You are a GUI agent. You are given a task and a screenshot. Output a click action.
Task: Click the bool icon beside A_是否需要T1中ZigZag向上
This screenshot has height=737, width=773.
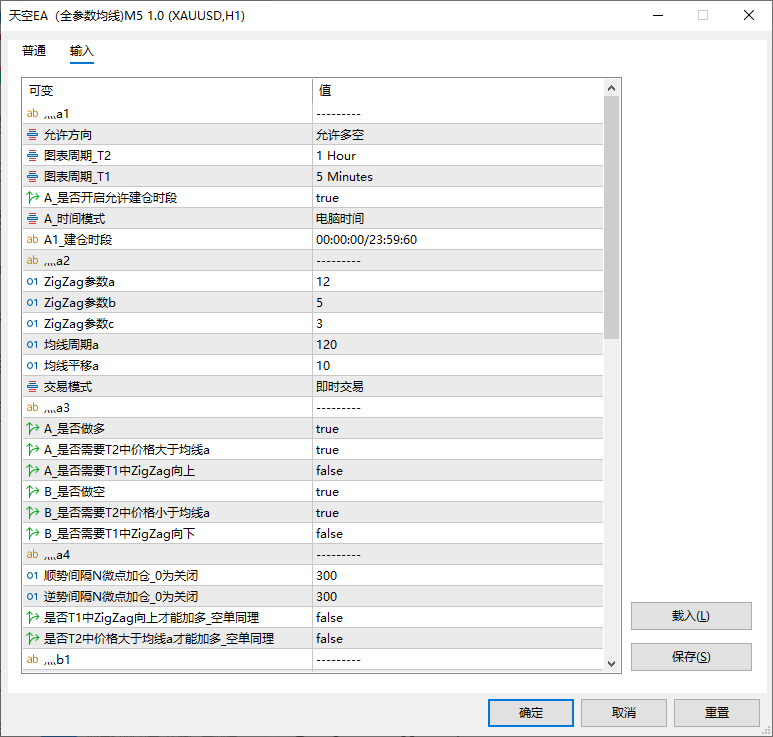click(33, 470)
